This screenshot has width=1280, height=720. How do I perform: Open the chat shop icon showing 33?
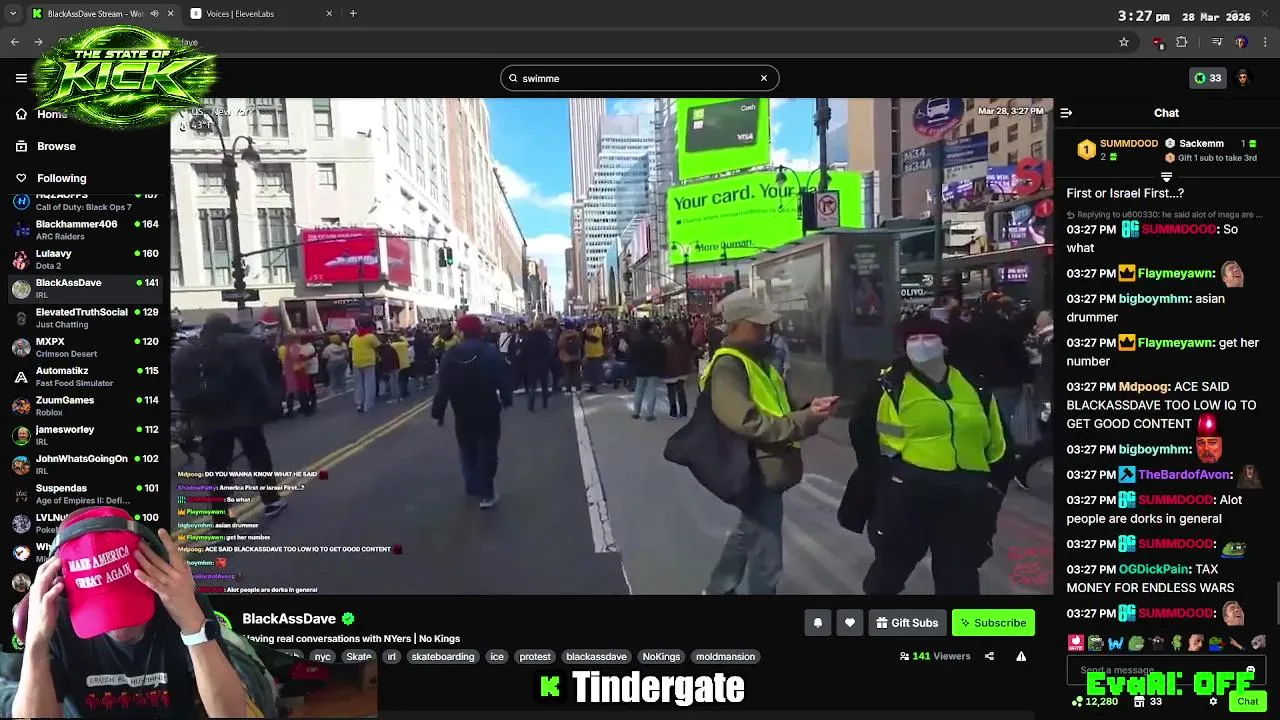tap(1147, 702)
